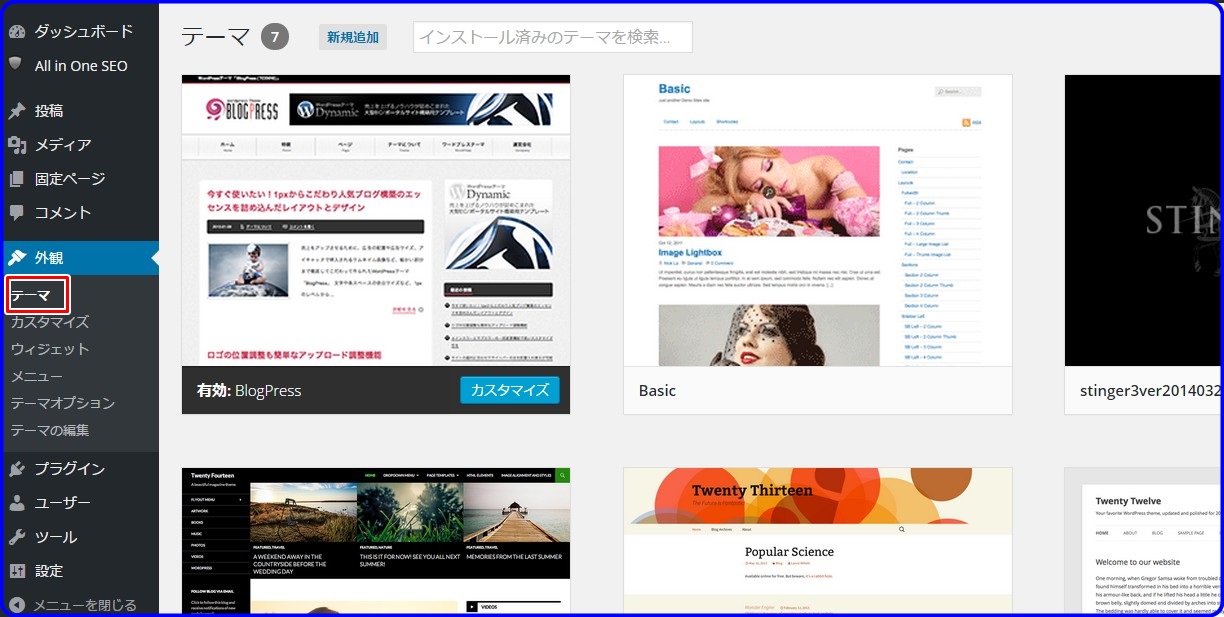This screenshot has height=617, width=1224.
Task: Open the BlogPress theme screenshot
Action: click(x=376, y=220)
